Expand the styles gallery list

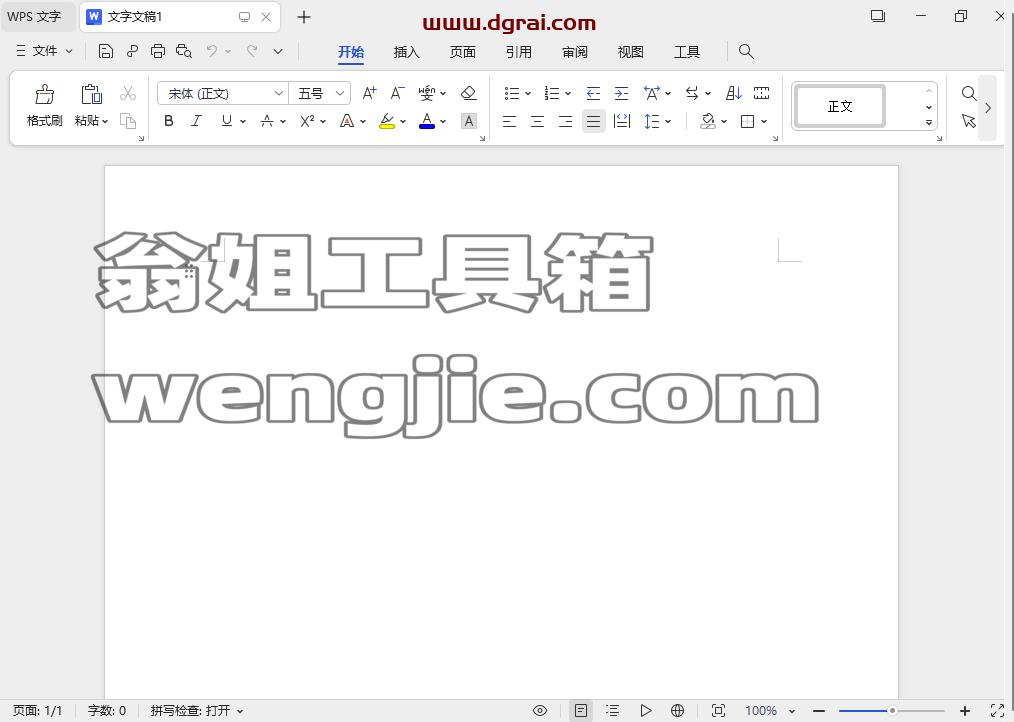pyautogui.click(x=929, y=122)
